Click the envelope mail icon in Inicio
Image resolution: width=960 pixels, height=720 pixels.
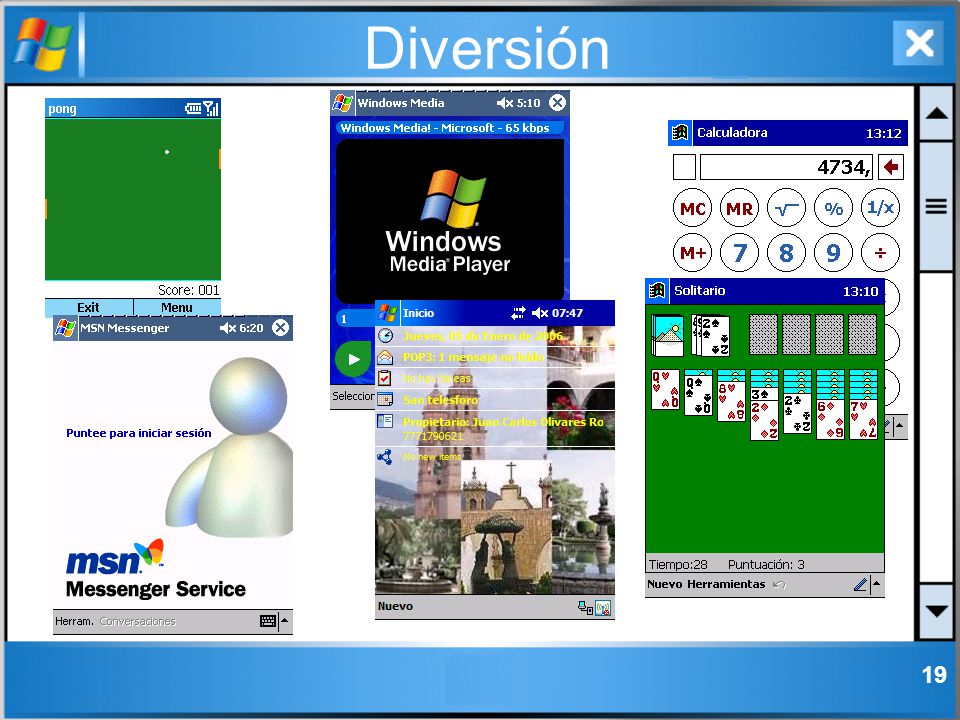point(385,357)
